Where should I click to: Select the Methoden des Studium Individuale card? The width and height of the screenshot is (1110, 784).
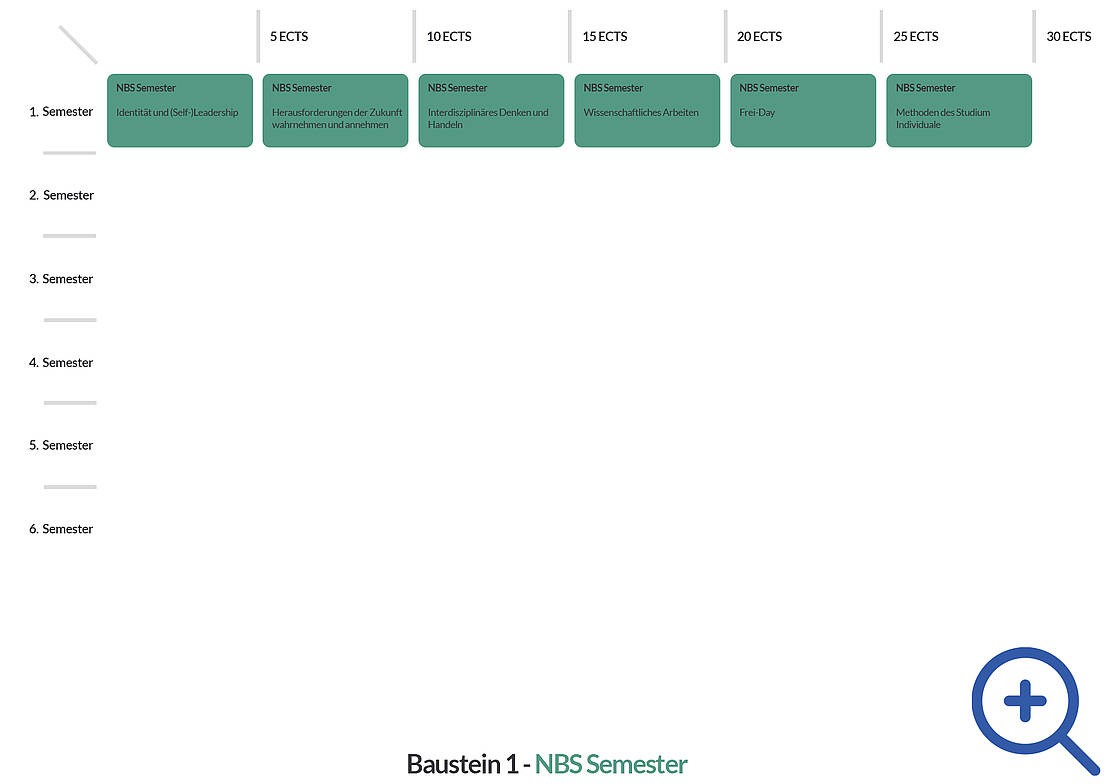[x=959, y=111]
